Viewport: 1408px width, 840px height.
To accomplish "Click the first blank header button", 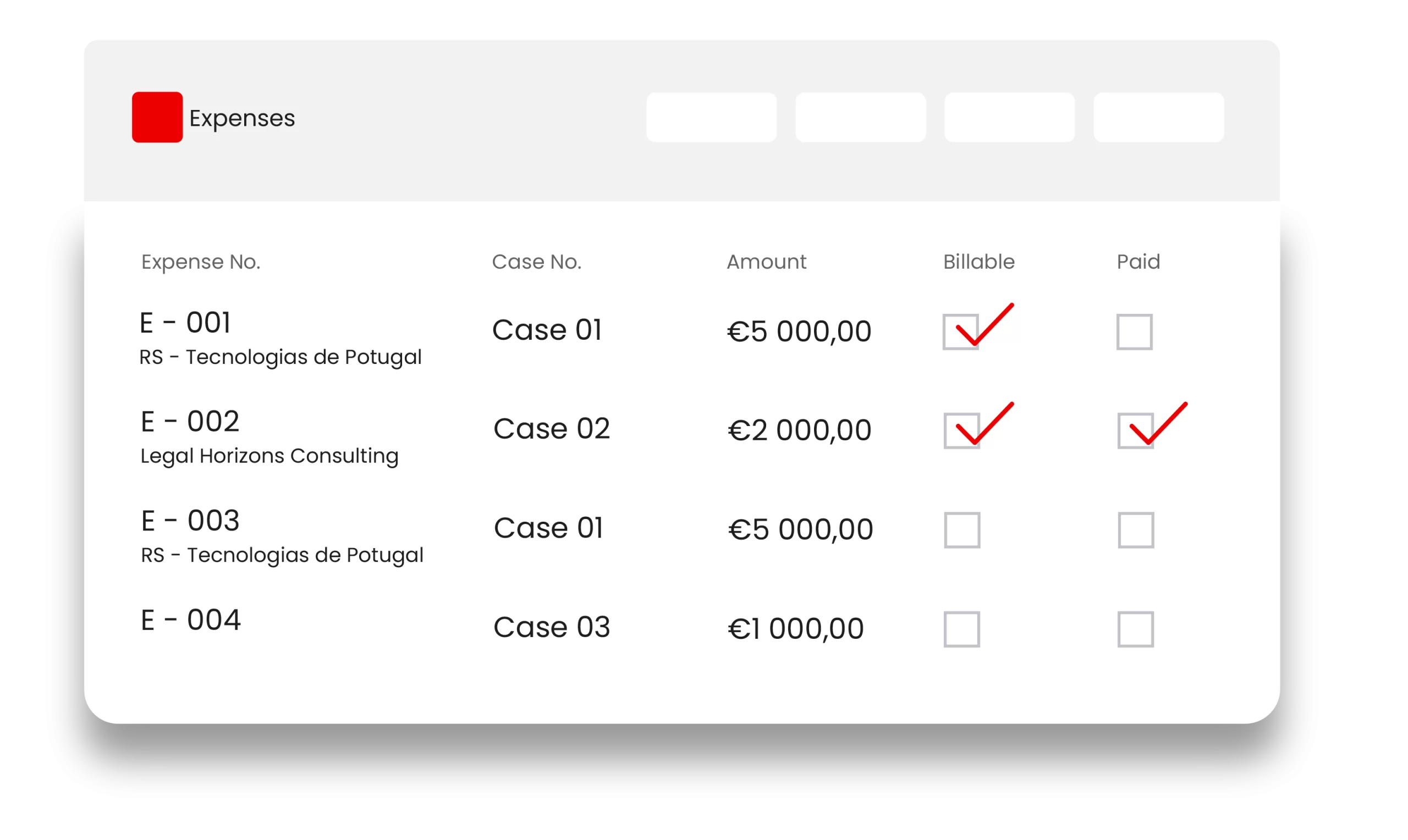I will coord(711,117).
